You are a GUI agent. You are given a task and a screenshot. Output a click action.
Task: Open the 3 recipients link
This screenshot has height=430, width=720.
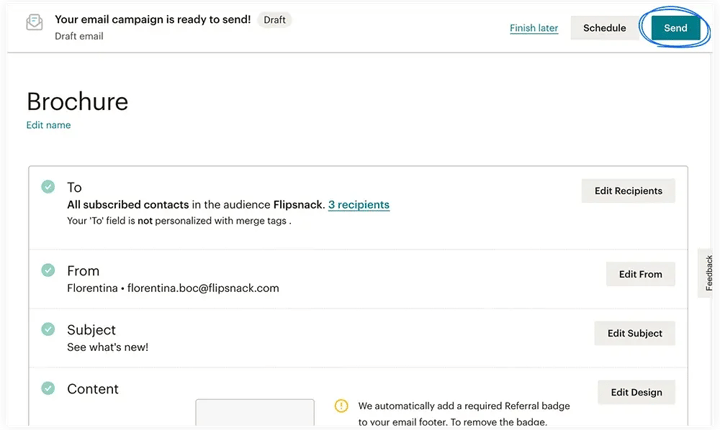(359, 204)
